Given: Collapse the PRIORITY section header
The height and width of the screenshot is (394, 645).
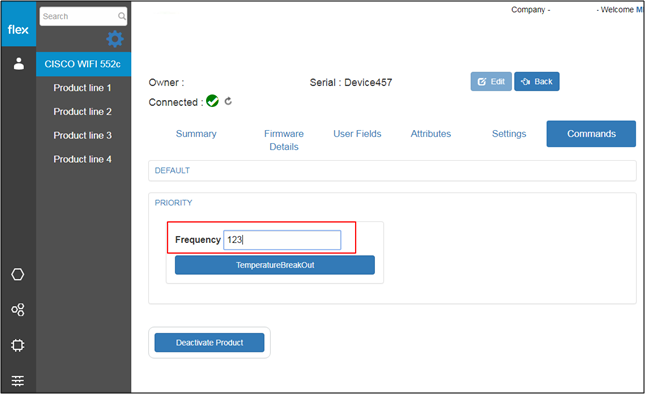Looking at the screenshot, I should [x=173, y=203].
